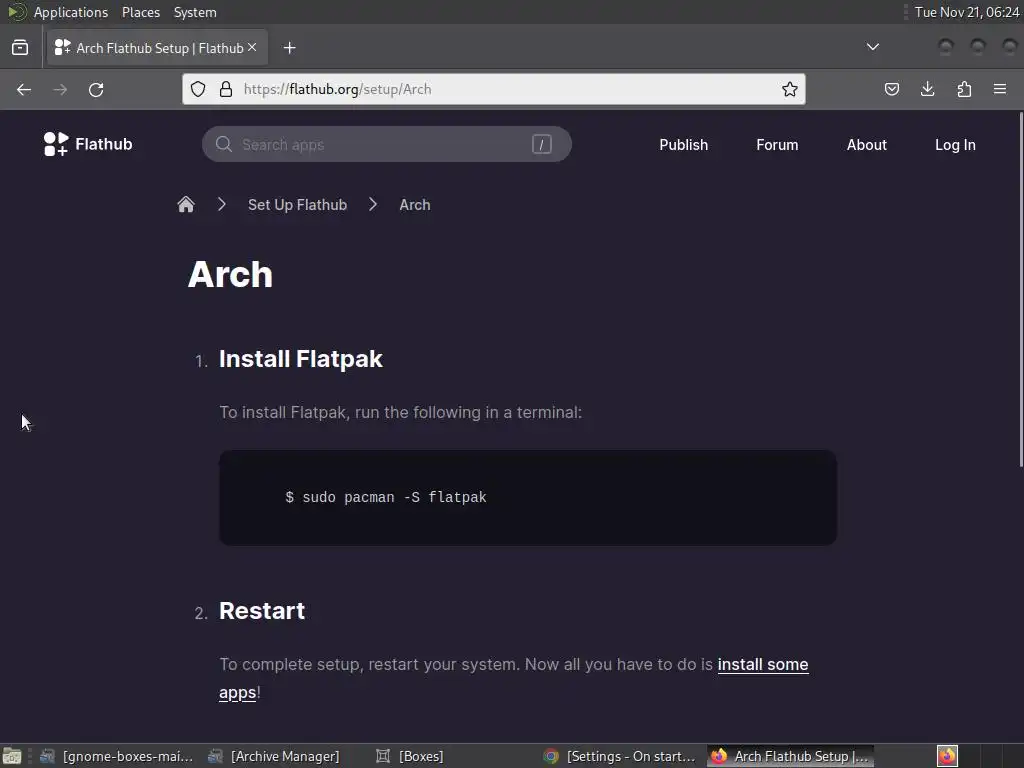This screenshot has width=1024, height=768.
Task: Expand the list all tabs chevron
Action: coord(872,47)
